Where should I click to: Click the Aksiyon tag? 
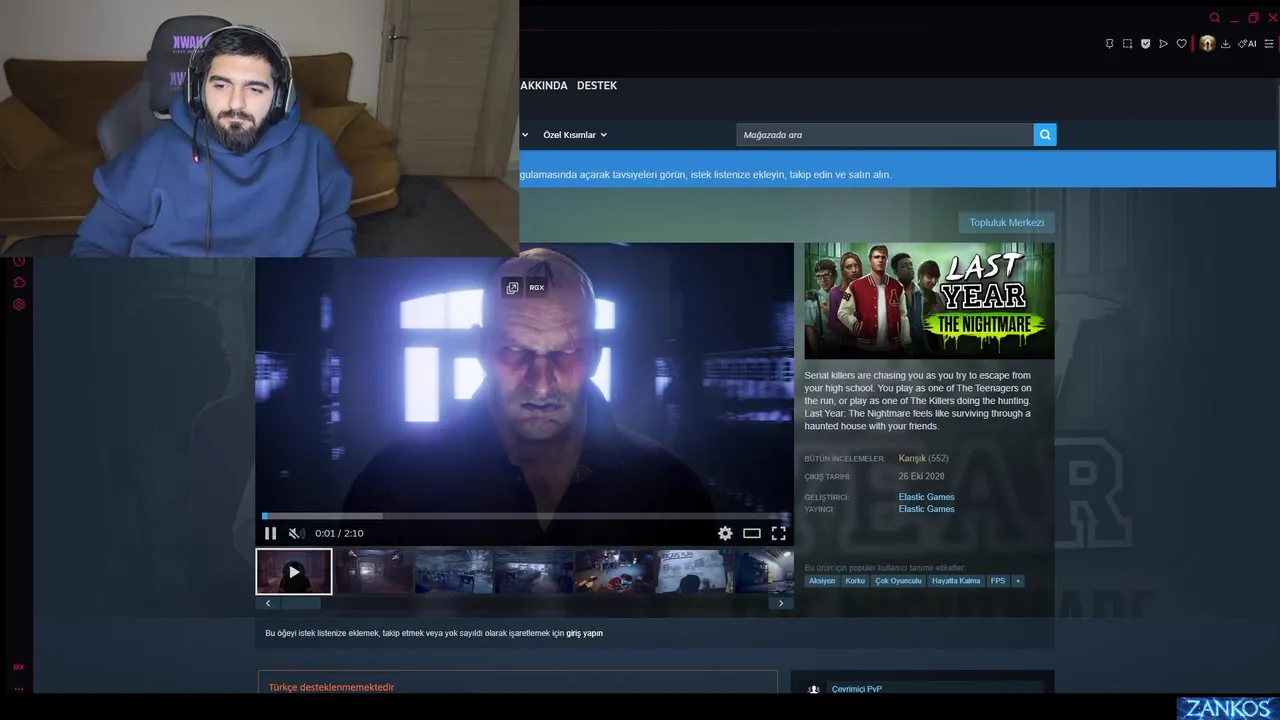(822, 581)
